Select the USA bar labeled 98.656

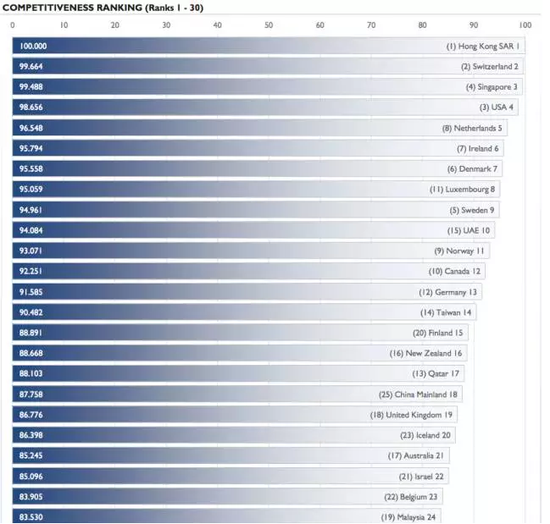[266, 107]
